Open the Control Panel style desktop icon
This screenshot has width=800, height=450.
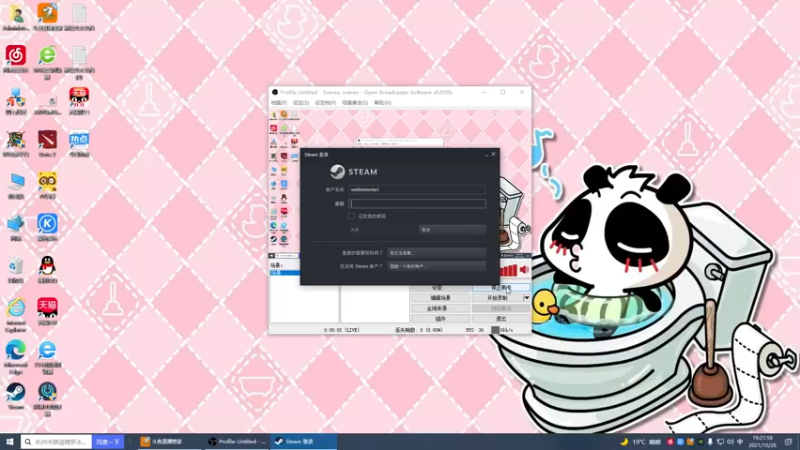click(16, 97)
